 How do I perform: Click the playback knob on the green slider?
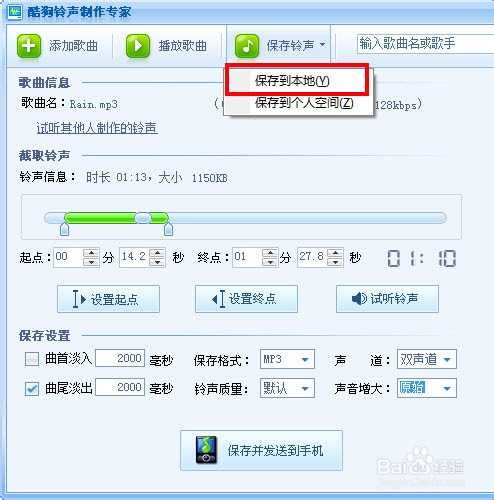coord(143,218)
